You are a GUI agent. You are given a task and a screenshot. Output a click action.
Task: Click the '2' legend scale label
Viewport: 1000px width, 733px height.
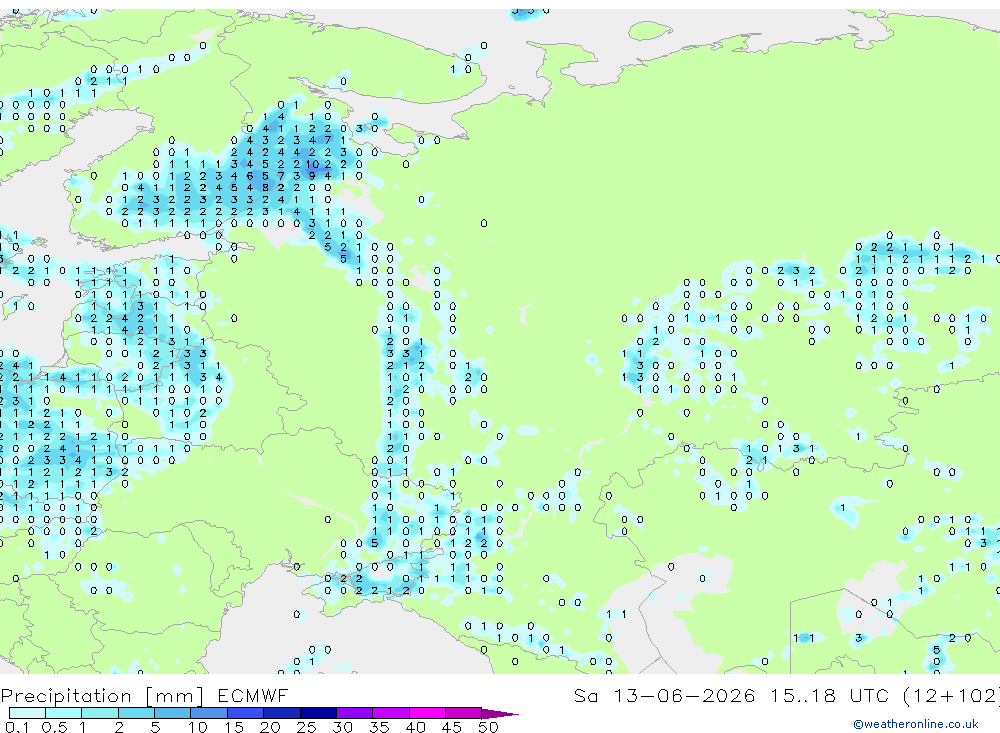click(119, 727)
